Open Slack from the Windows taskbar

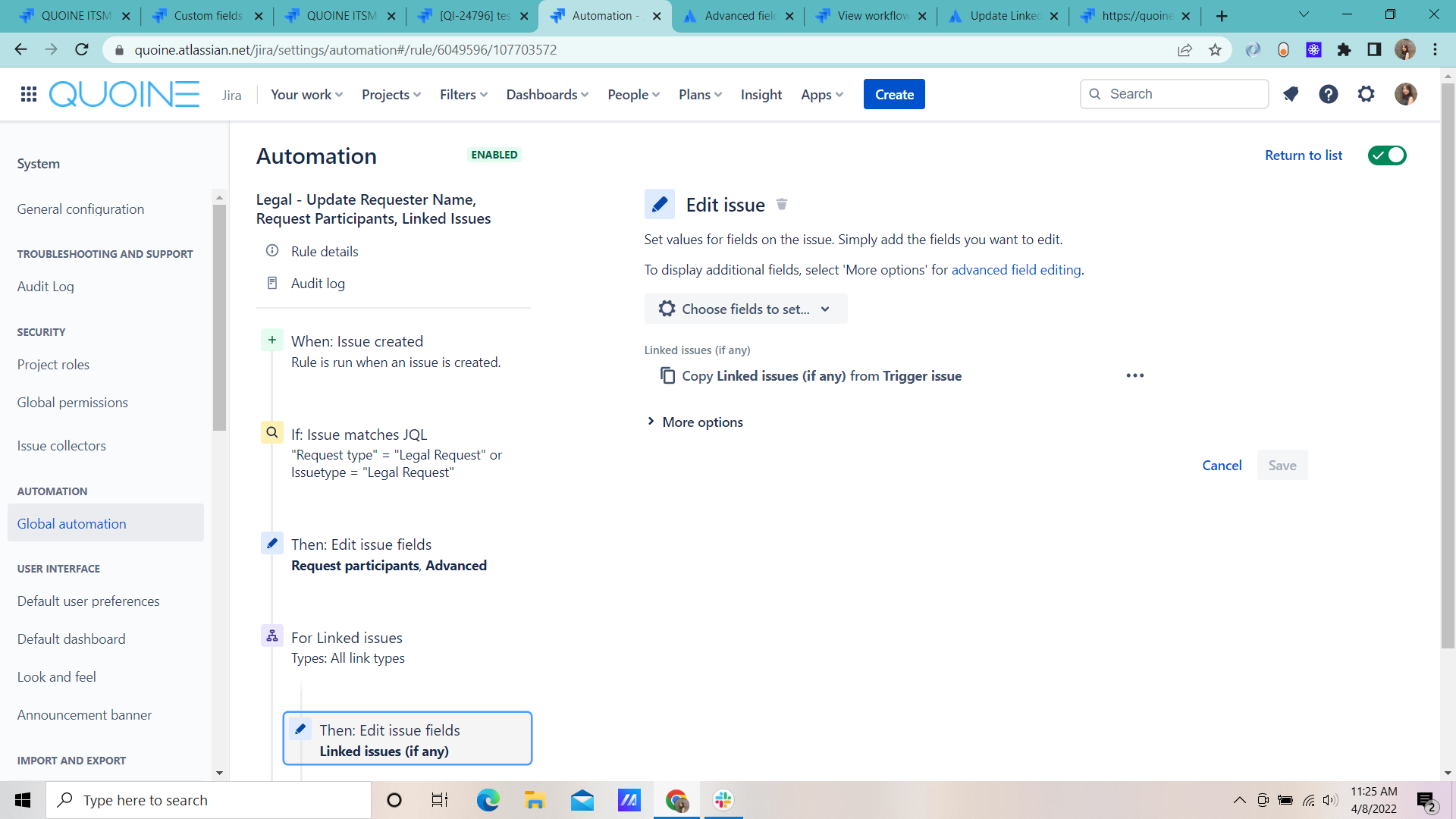pyautogui.click(x=723, y=800)
